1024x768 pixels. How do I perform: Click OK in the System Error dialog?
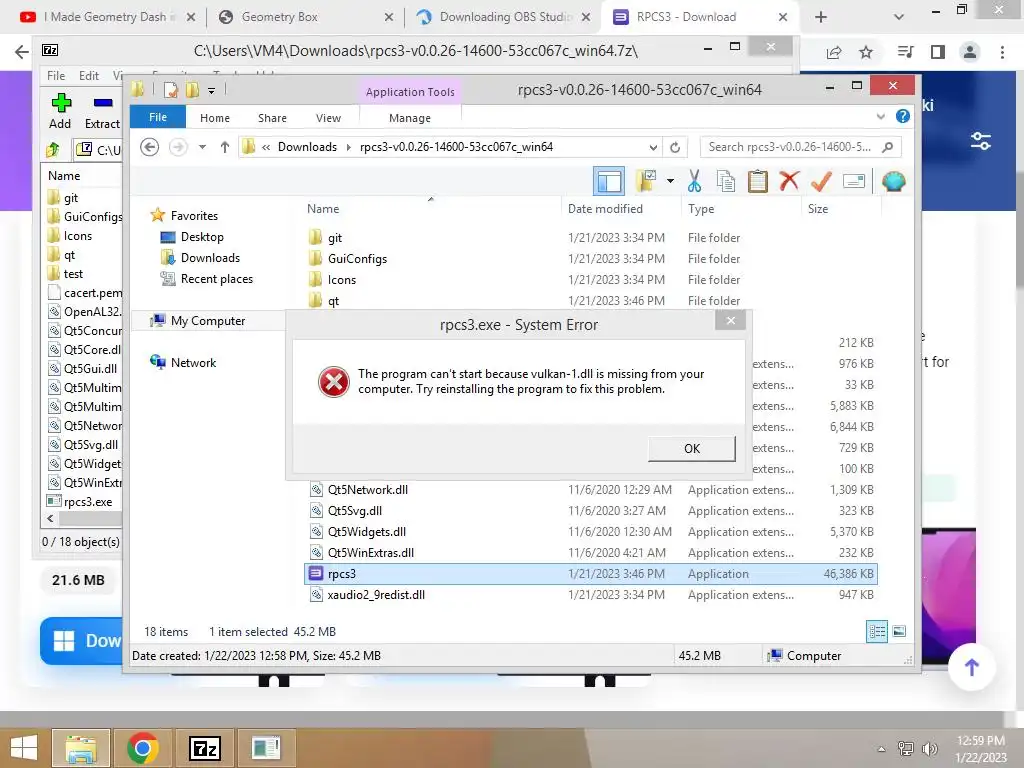click(692, 449)
